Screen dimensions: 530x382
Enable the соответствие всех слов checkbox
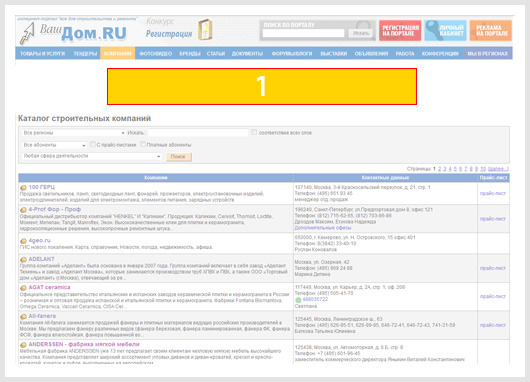tap(254, 132)
